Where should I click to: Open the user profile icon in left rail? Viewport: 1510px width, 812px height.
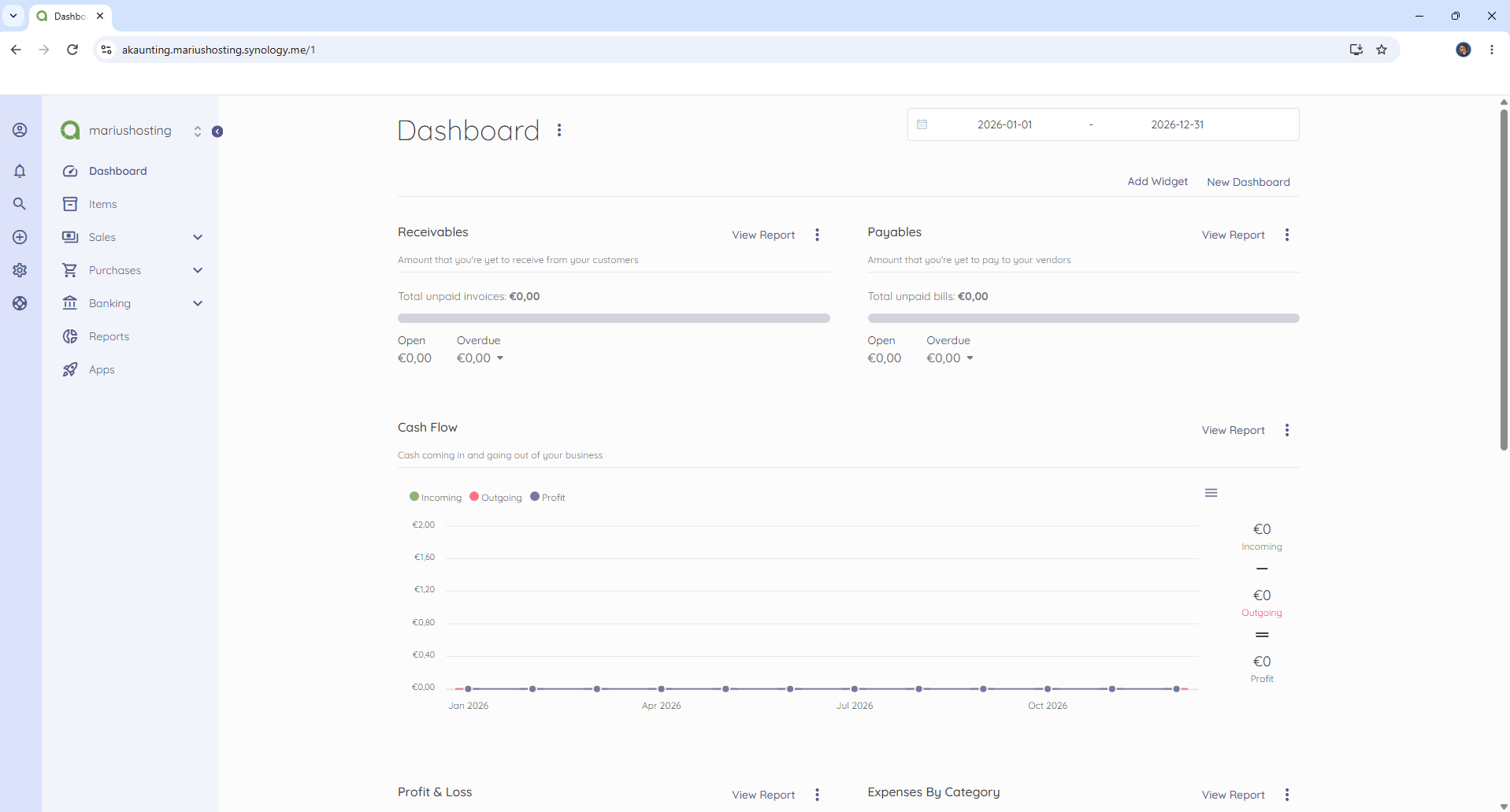click(20, 130)
